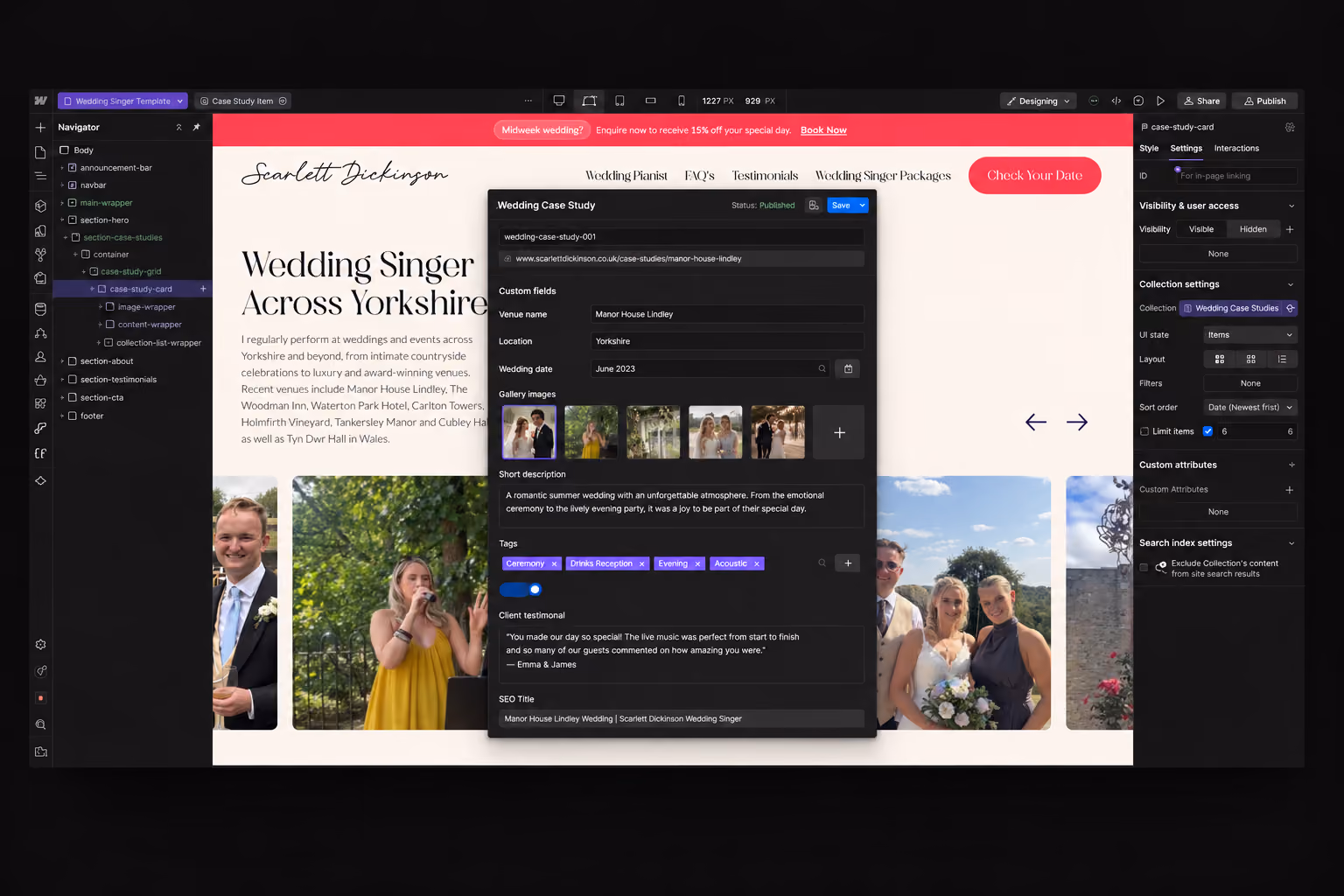
Task: Choose list layout option
Action: [x=1282, y=359]
